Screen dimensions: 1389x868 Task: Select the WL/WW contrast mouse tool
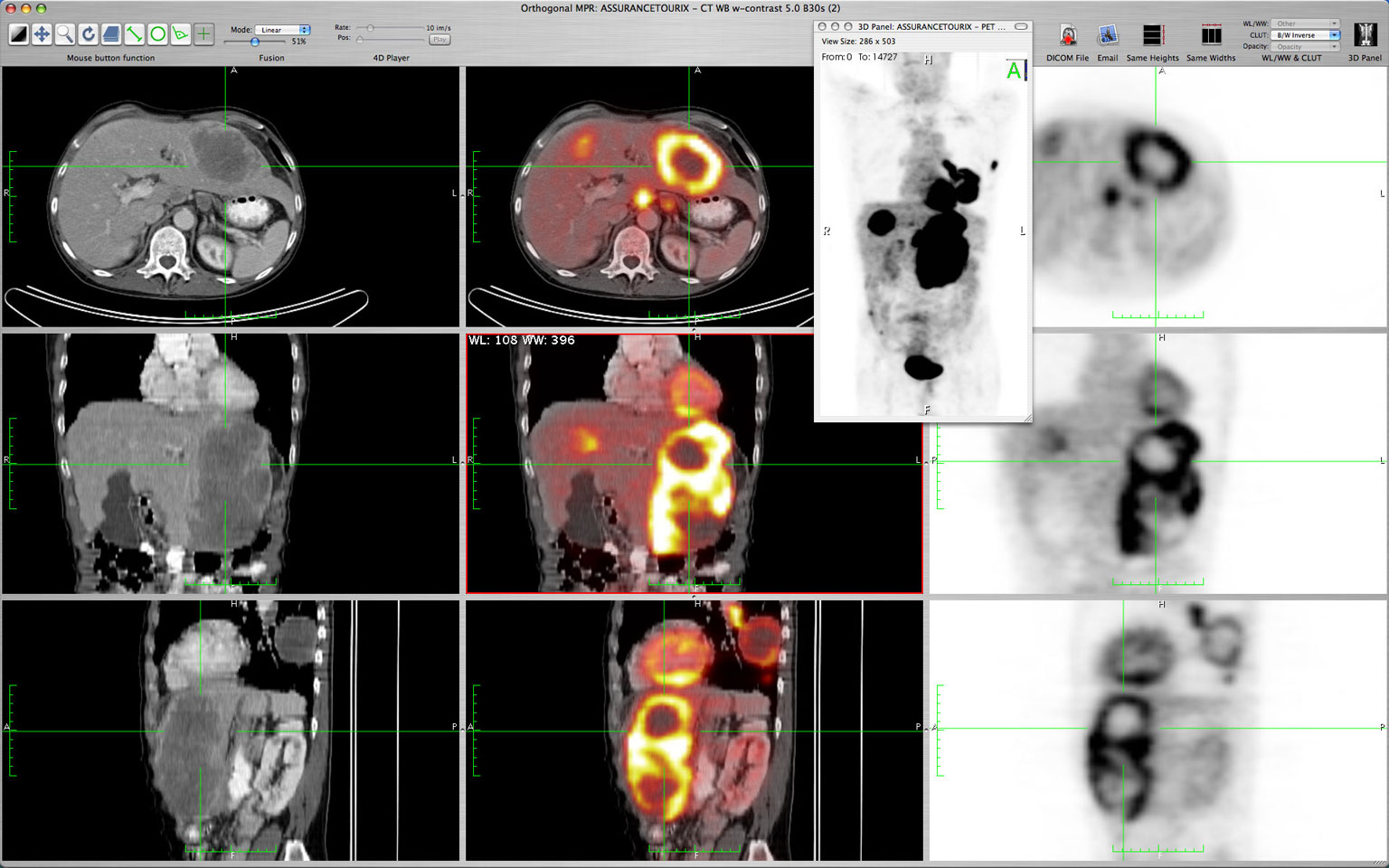(18, 34)
